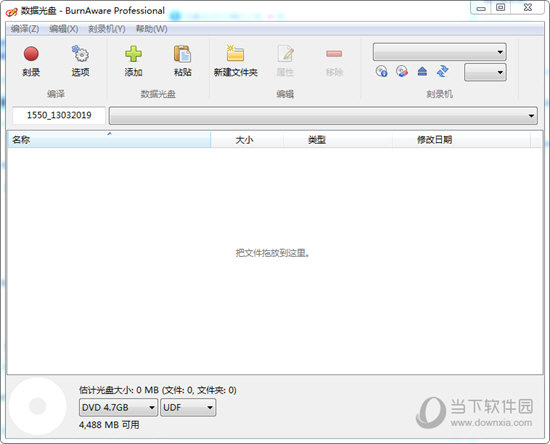This screenshot has height=444, width=550.
Task: Click the 估计光盘大小 status text
Action: point(157,390)
